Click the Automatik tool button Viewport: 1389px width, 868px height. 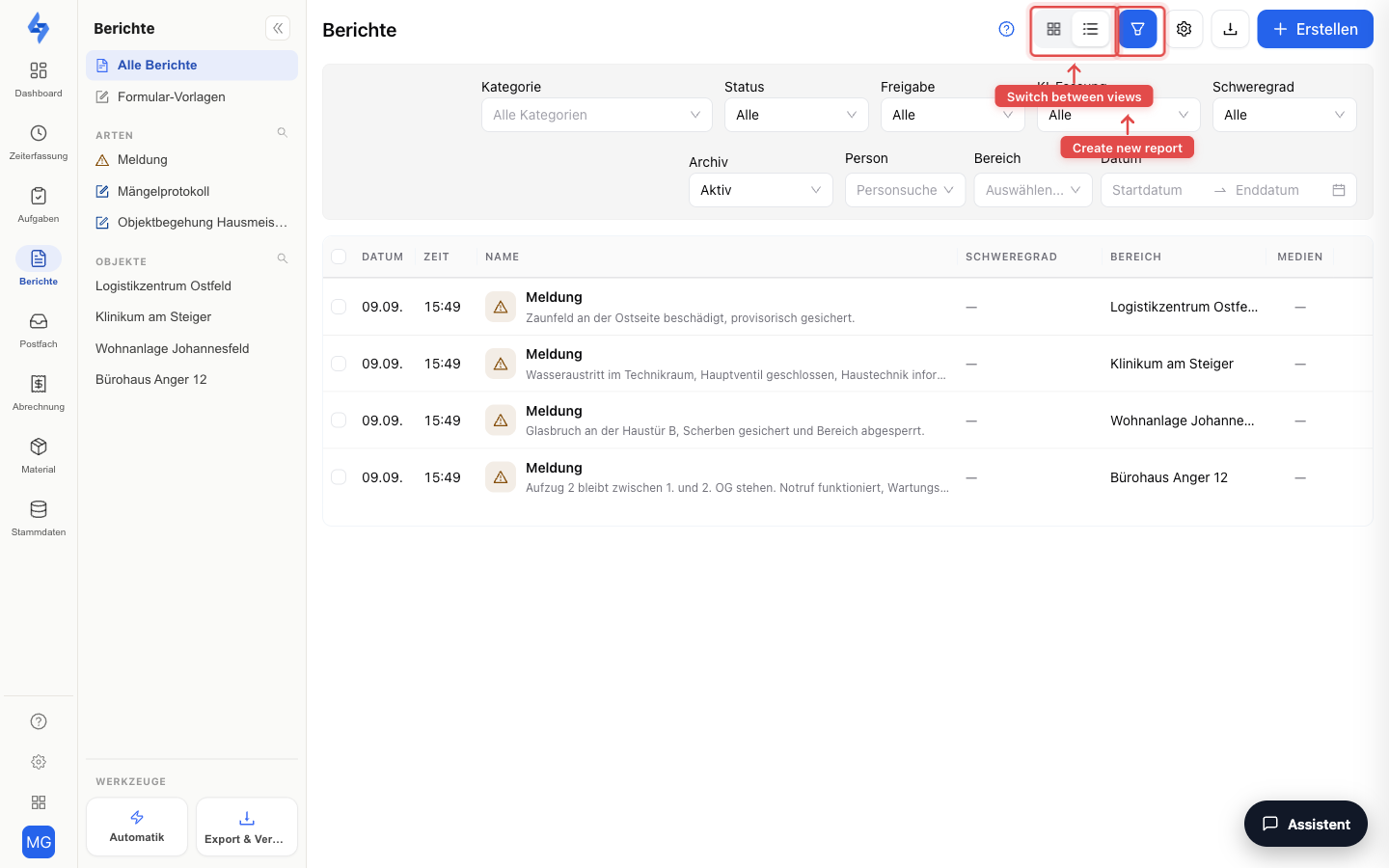coord(137,827)
